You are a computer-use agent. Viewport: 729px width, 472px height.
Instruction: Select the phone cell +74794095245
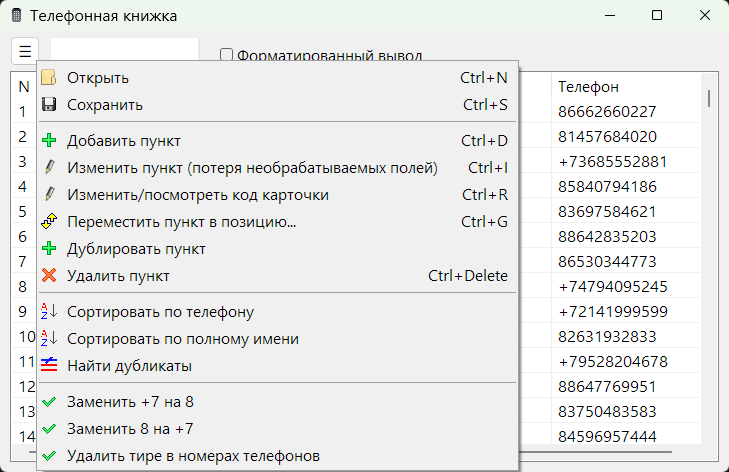[x=612, y=287]
